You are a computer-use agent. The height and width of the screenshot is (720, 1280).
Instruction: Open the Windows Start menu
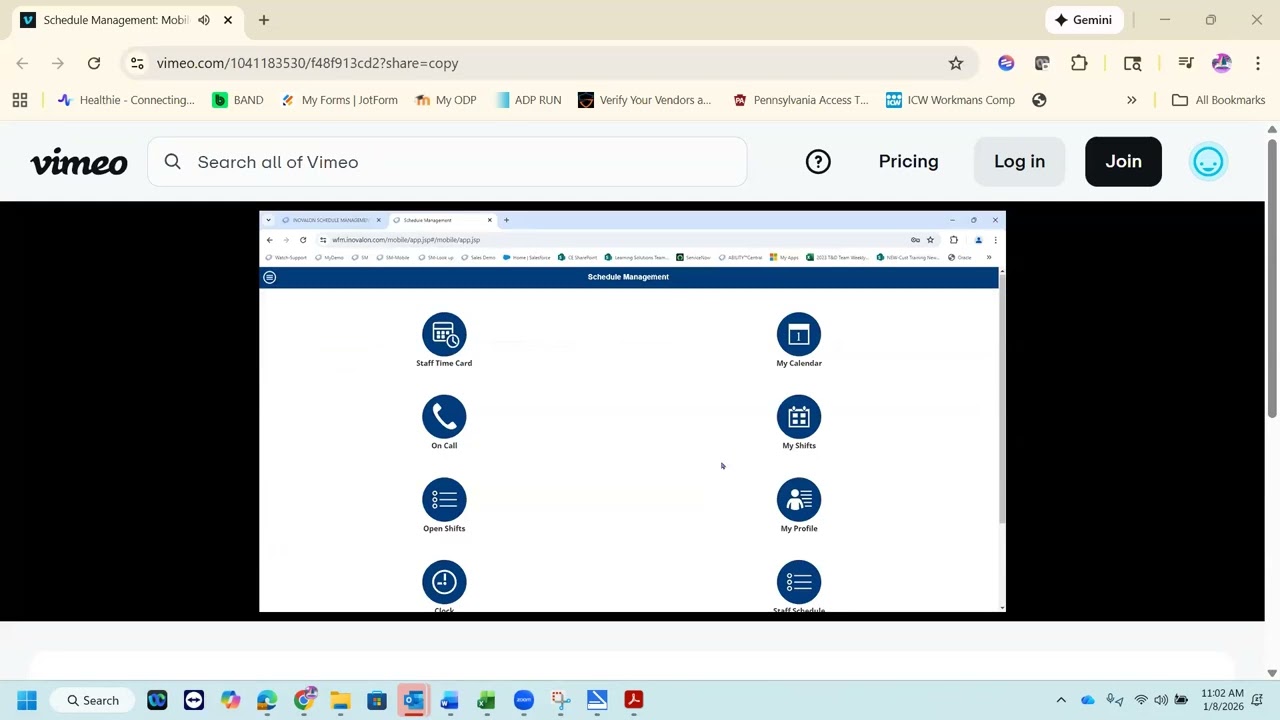(x=27, y=700)
